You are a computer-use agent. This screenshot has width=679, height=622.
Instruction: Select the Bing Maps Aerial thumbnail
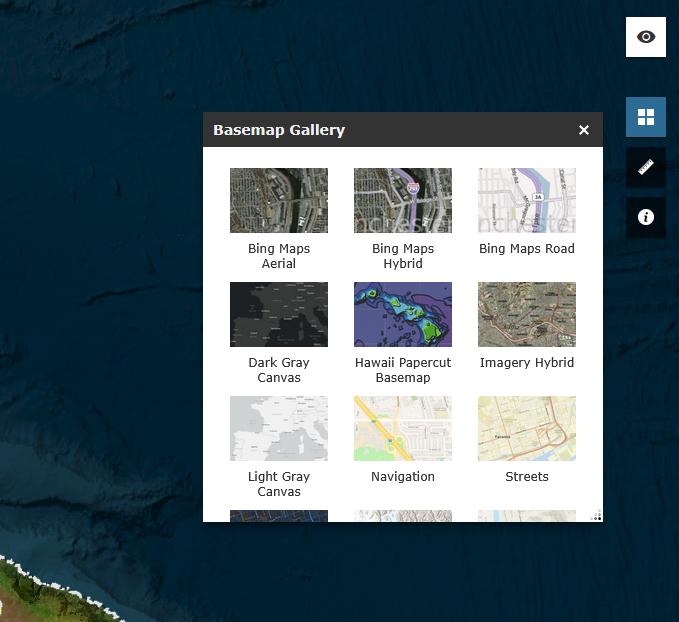279,200
